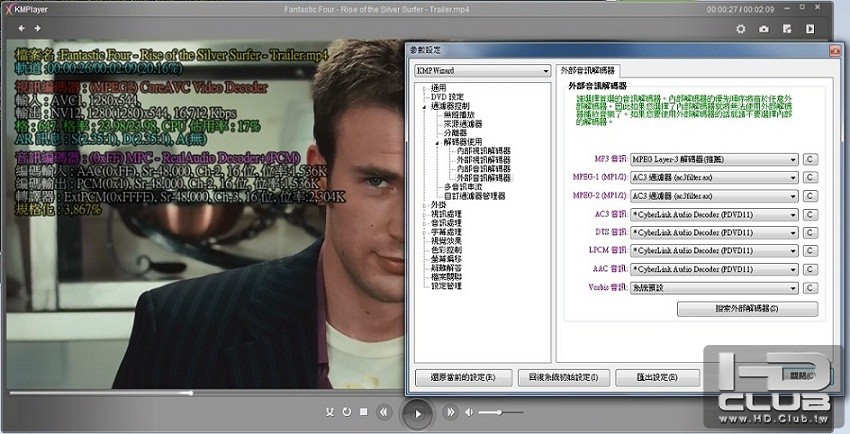Open the MPEG-1 (MP1/2) decoder dropdown
The height and width of the screenshot is (434, 850).
click(x=714, y=178)
